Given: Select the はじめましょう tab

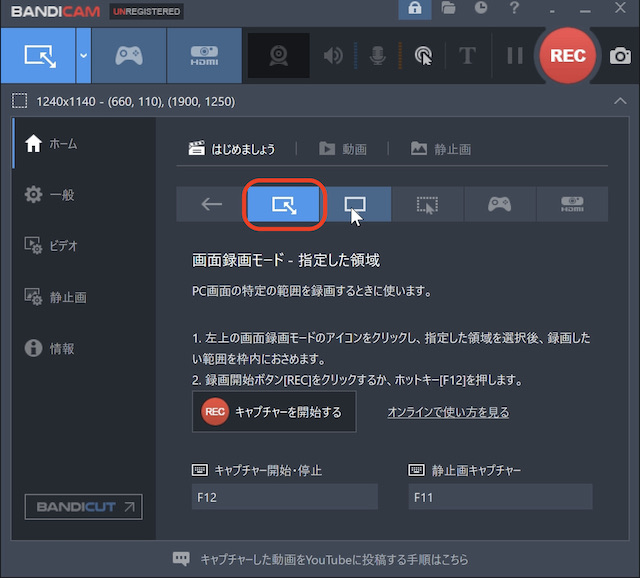Looking at the screenshot, I should [231, 149].
